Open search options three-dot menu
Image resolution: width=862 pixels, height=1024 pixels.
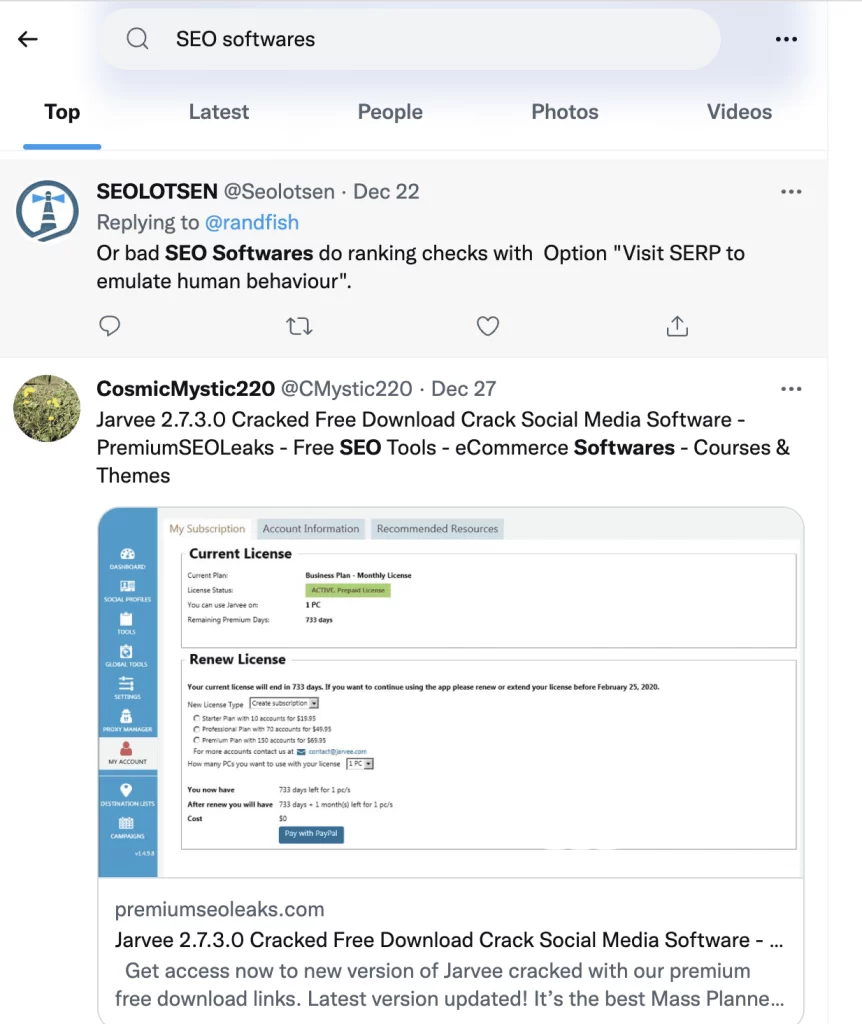point(786,39)
